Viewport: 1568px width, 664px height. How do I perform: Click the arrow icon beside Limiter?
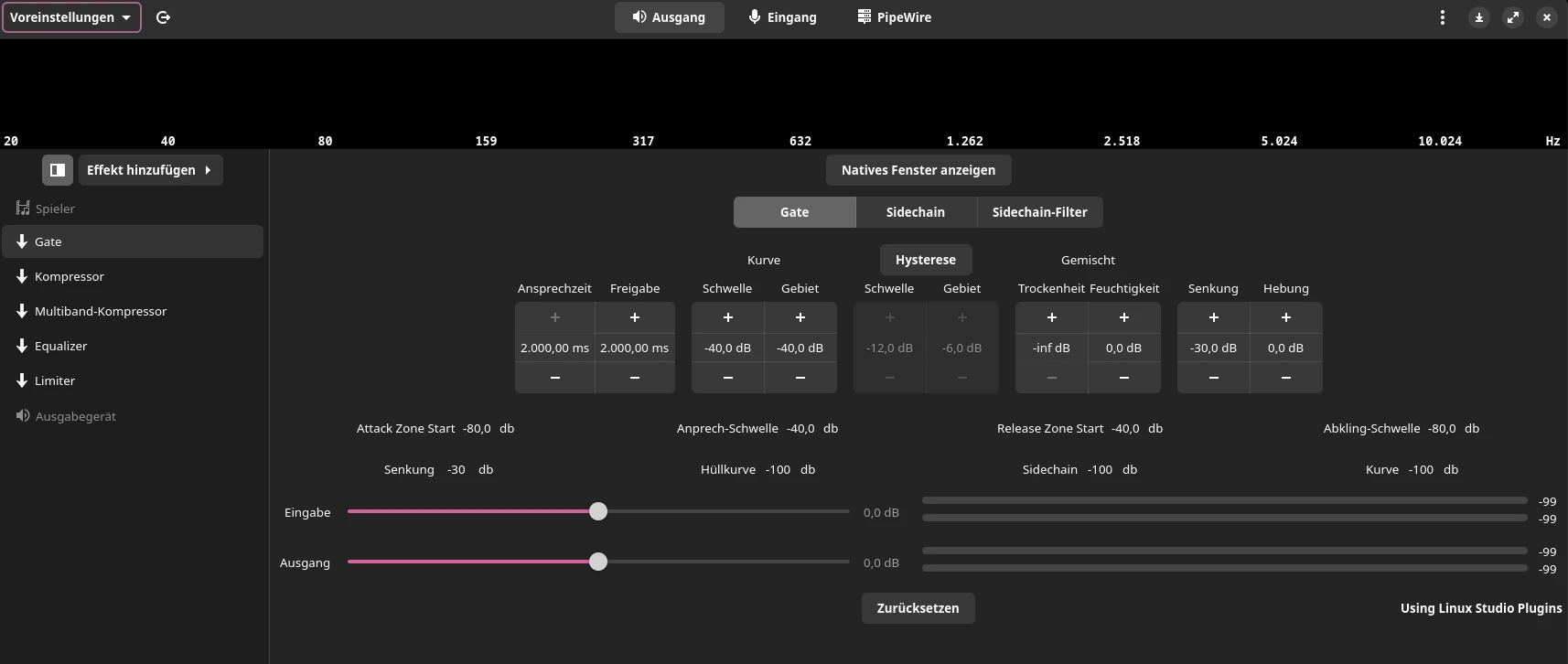[x=22, y=380]
